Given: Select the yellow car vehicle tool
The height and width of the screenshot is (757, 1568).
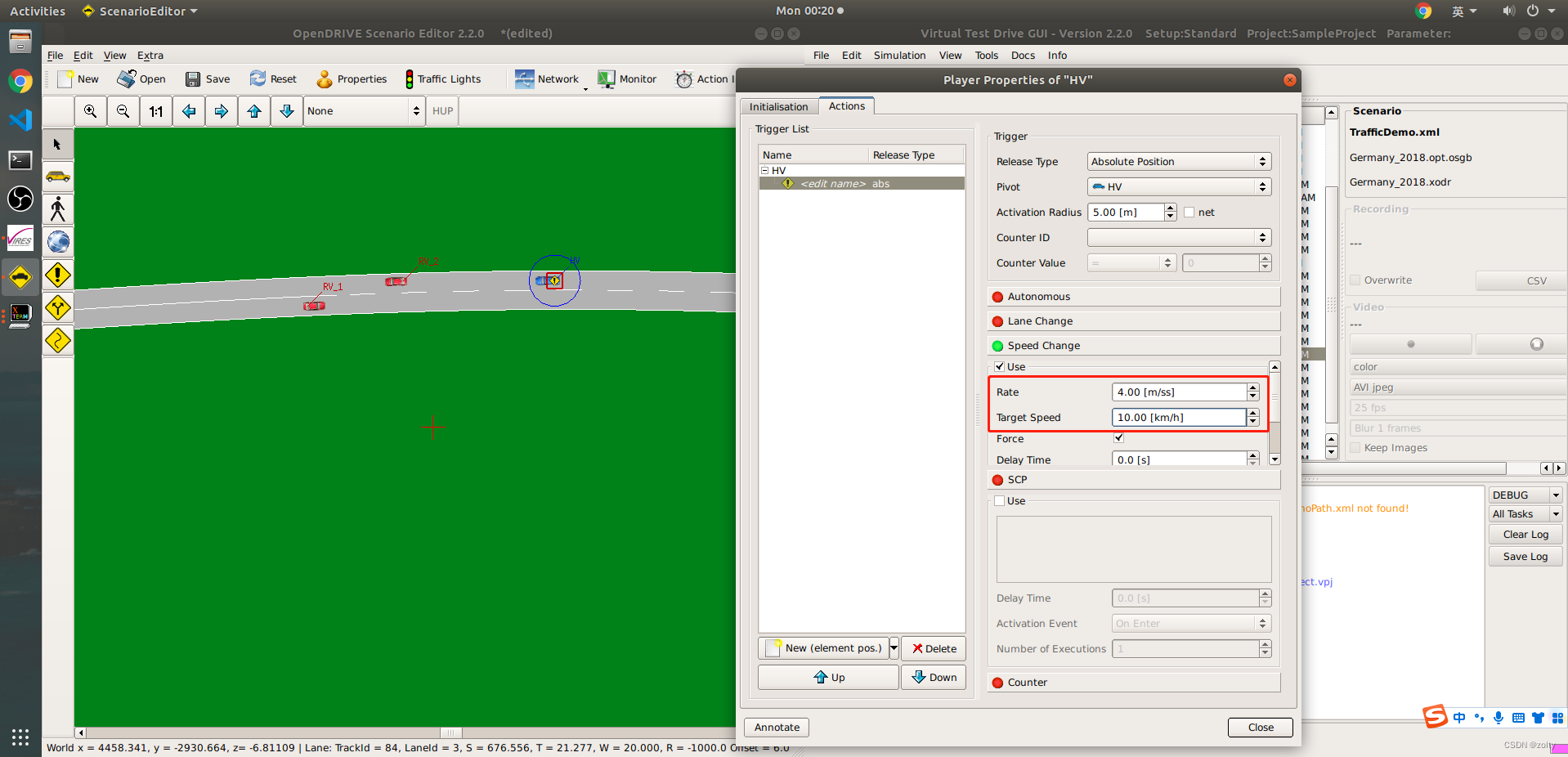Looking at the screenshot, I should 58,177.
